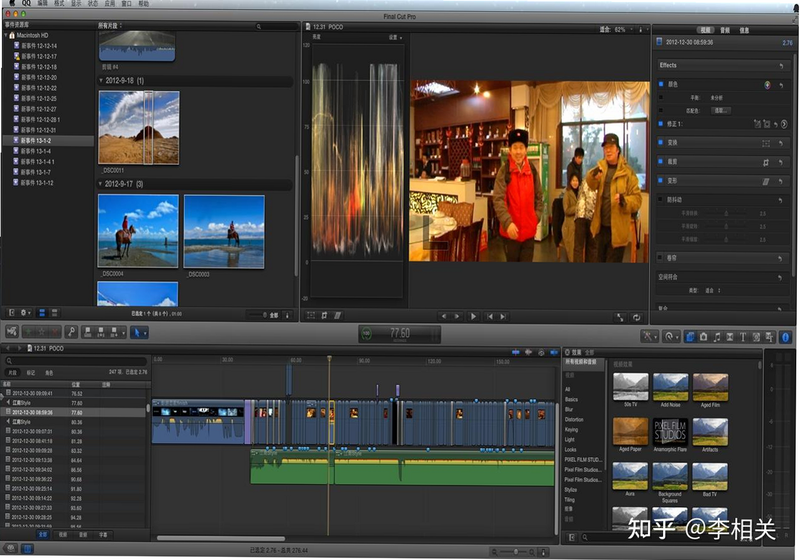Click the match color choose button
The height and width of the screenshot is (560, 800).
tap(721, 111)
